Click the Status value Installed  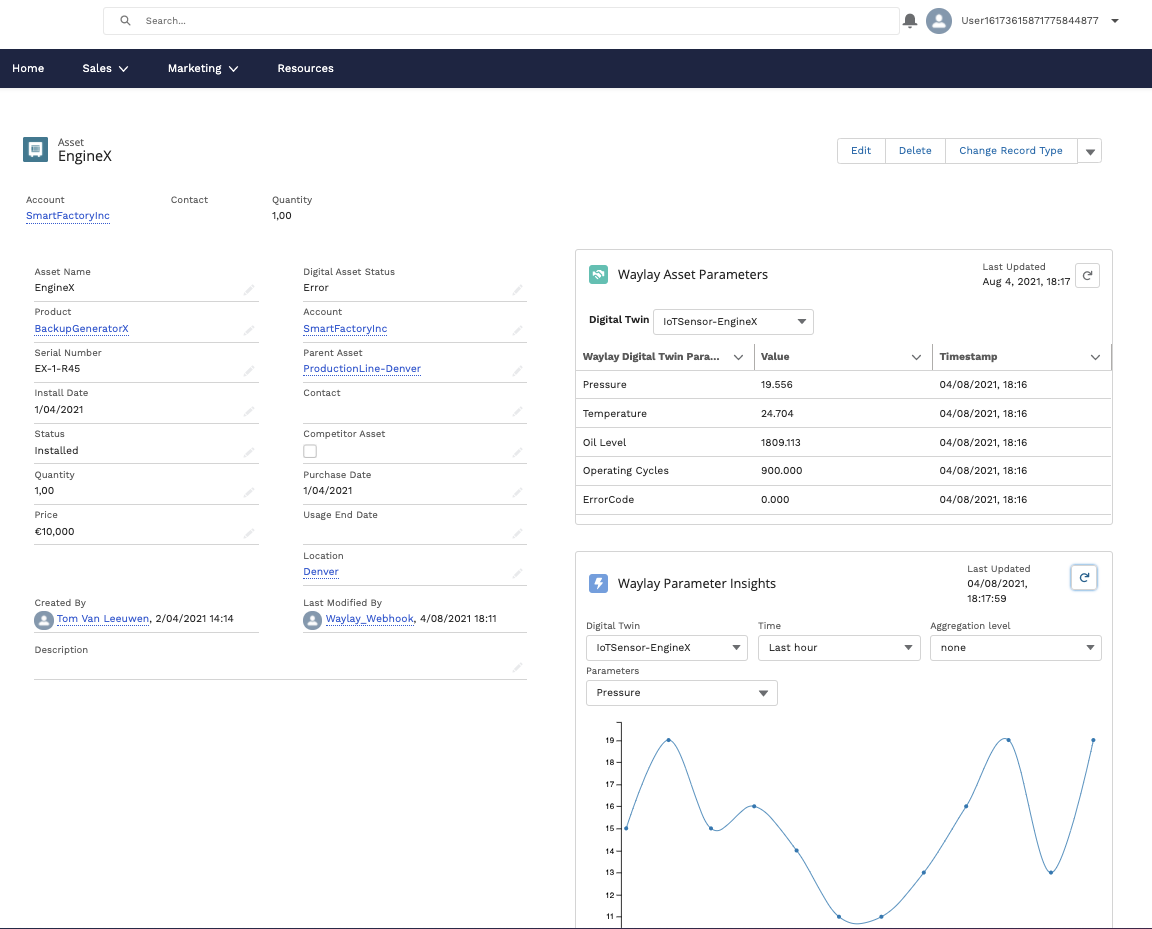click(57, 451)
